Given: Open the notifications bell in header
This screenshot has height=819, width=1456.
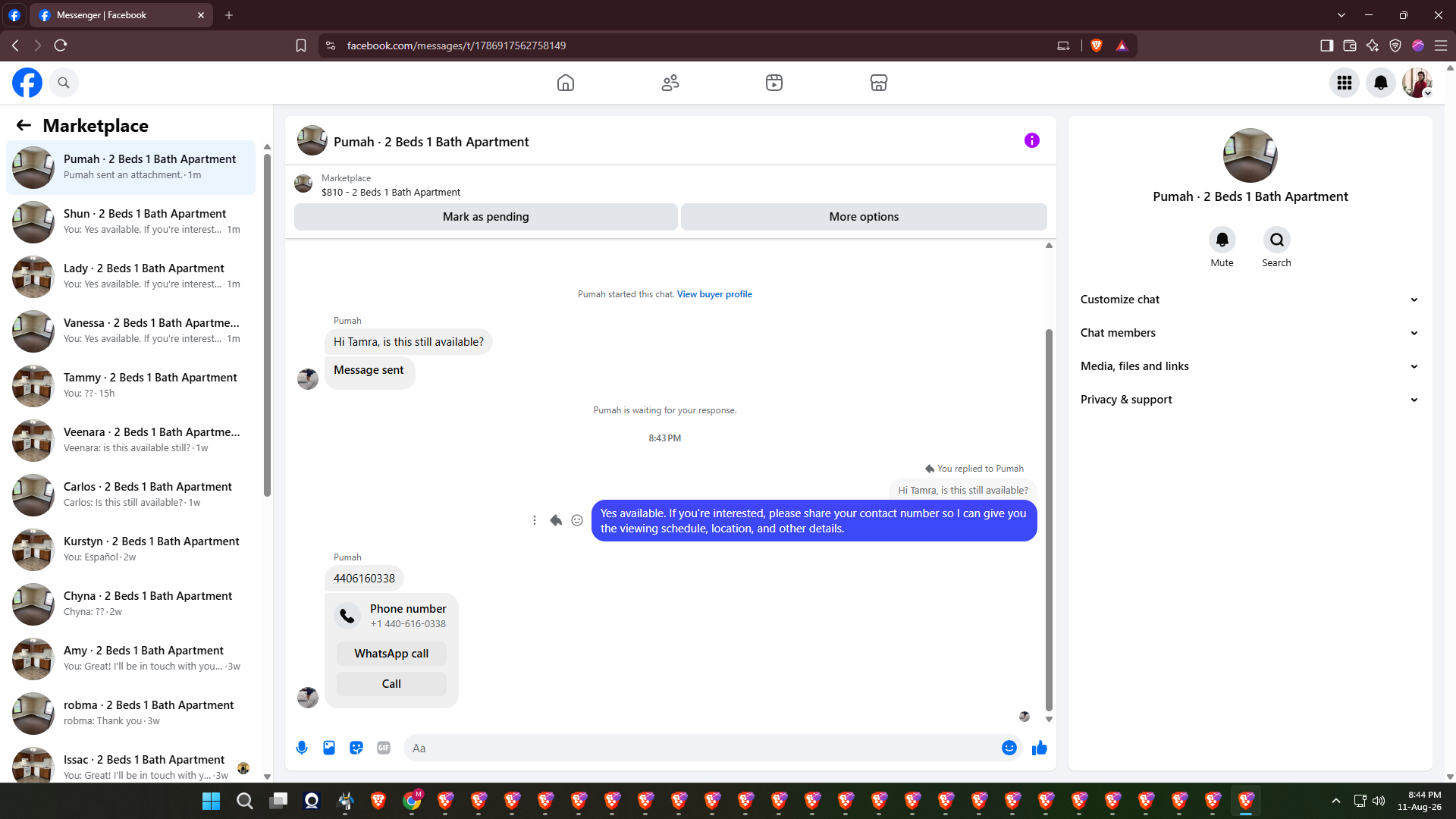Looking at the screenshot, I should click(x=1381, y=83).
